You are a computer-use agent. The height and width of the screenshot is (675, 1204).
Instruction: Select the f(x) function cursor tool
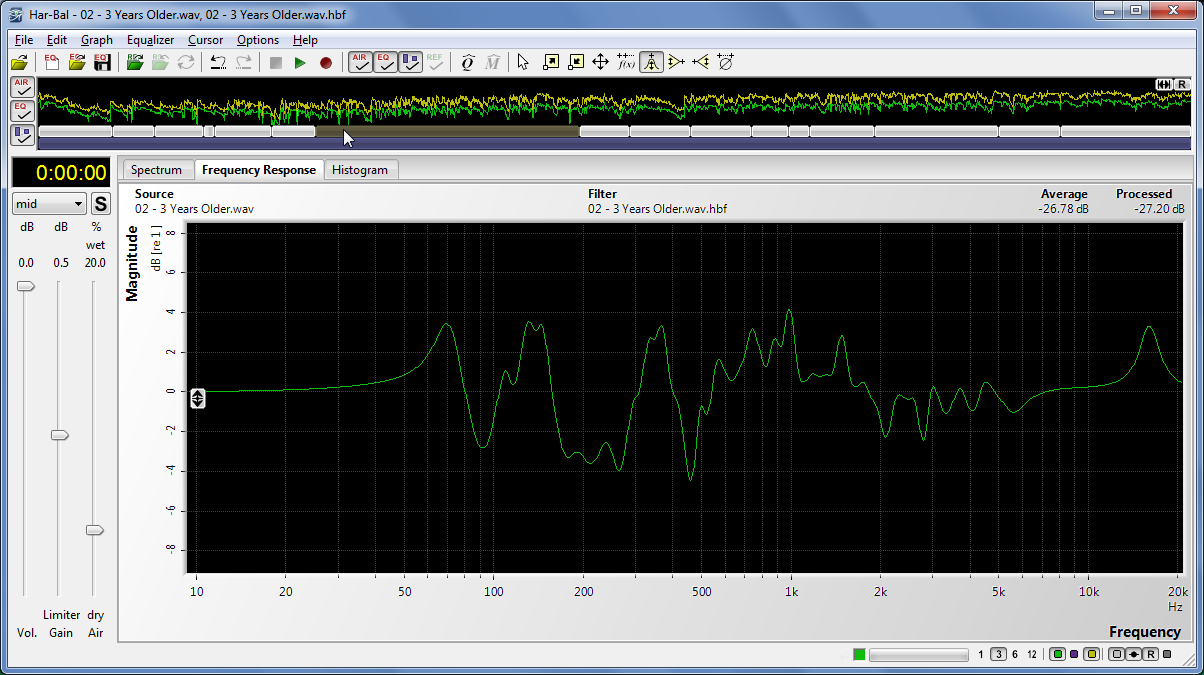coord(626,62)
